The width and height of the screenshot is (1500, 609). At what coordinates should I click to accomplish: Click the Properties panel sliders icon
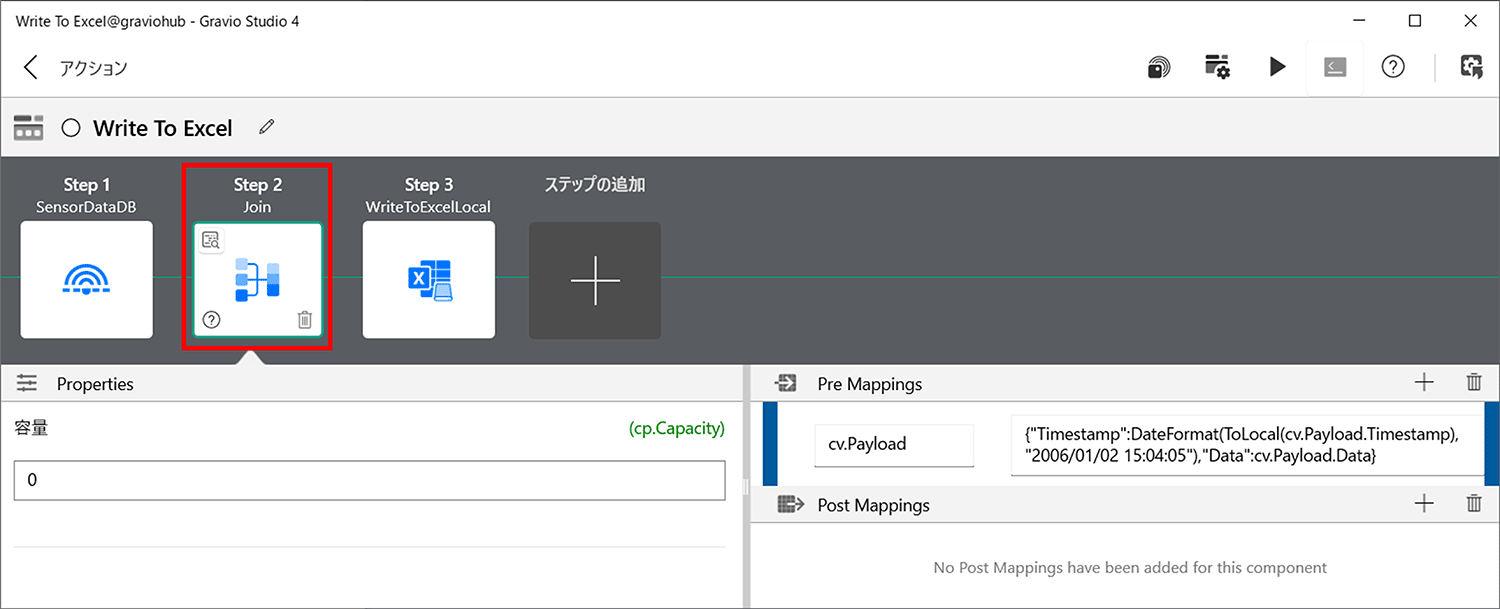pos(27,383)
